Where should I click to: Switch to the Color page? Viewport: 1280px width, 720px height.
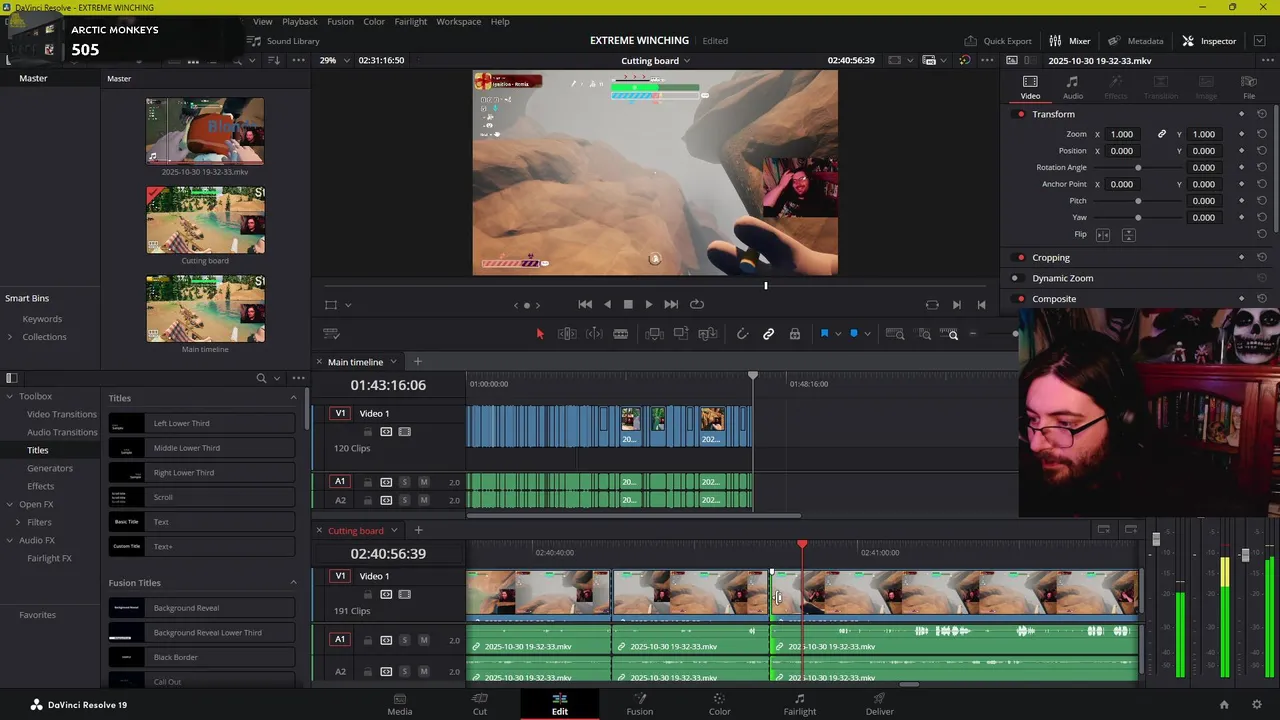719,704
